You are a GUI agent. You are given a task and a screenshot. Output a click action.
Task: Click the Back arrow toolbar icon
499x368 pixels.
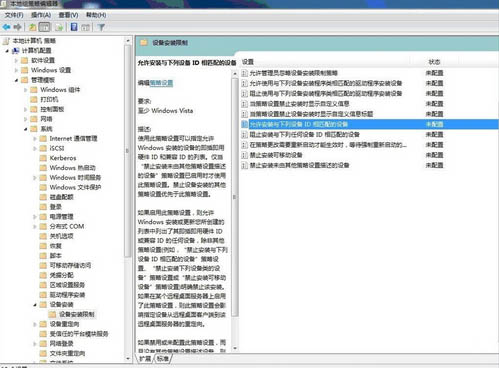[x=6, y=27]
